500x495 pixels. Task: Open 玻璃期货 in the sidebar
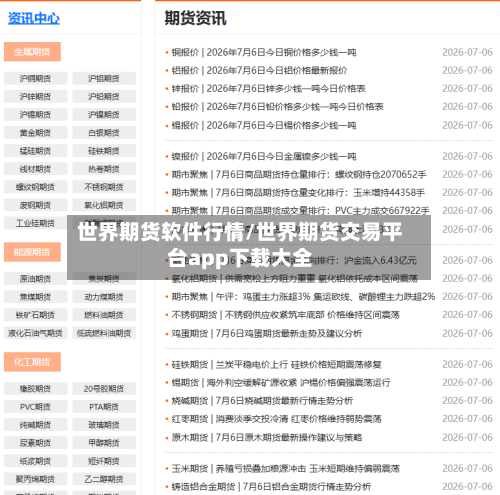104,425
